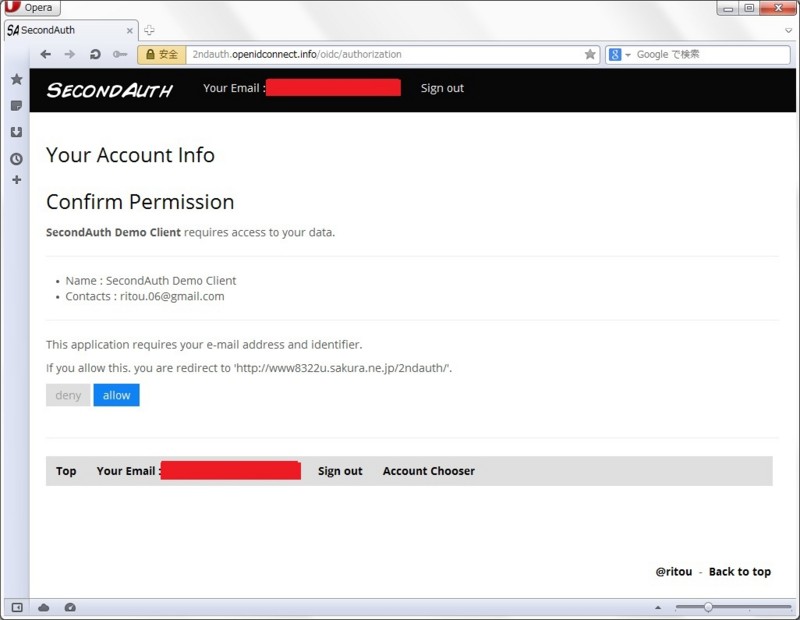Open the closed tabs dropdown arrow at tab bar end
Viewport: 800px width, 620px height.
coord(788,31)
